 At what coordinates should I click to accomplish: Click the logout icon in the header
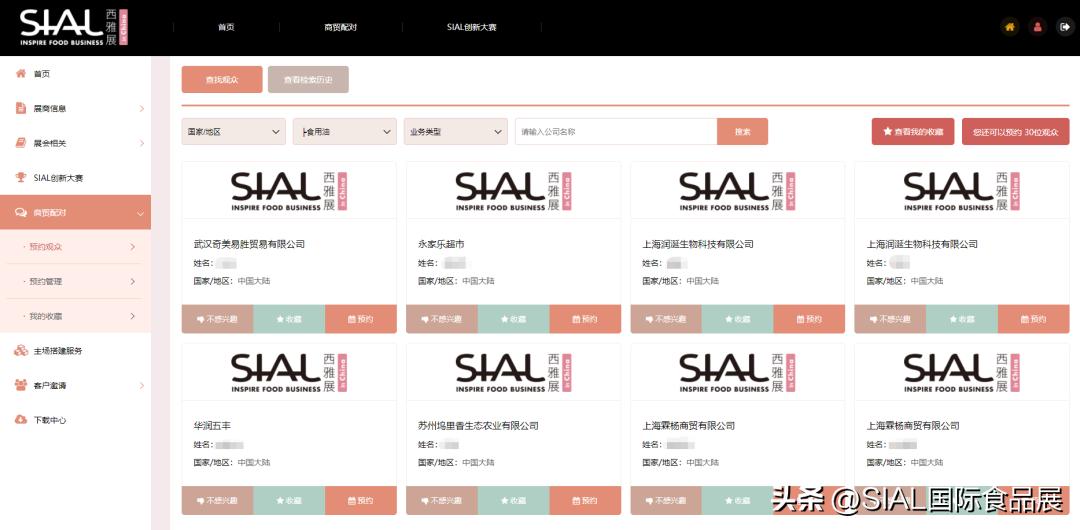coord(1065,27)
